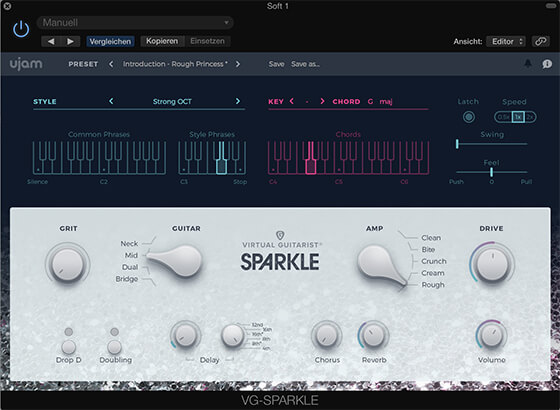Toggle the Doubling button
560x410 pixels.
(114, 347)
